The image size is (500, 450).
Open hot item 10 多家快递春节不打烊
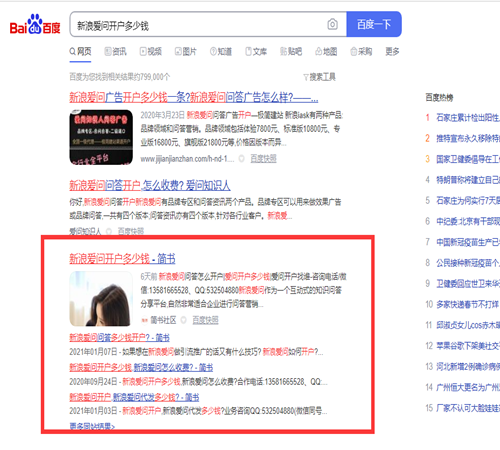467,304
